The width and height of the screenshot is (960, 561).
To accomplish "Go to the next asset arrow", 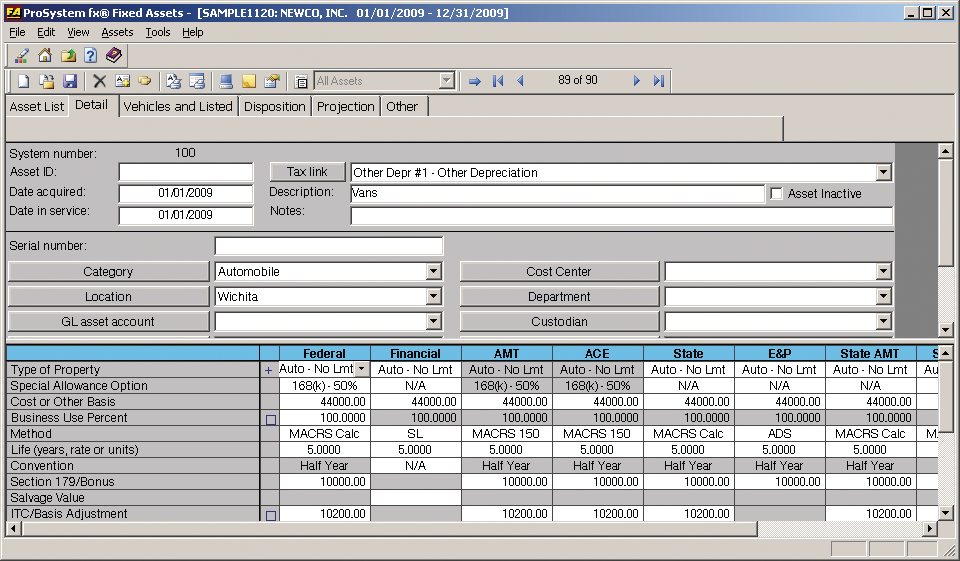I will 636,81.
